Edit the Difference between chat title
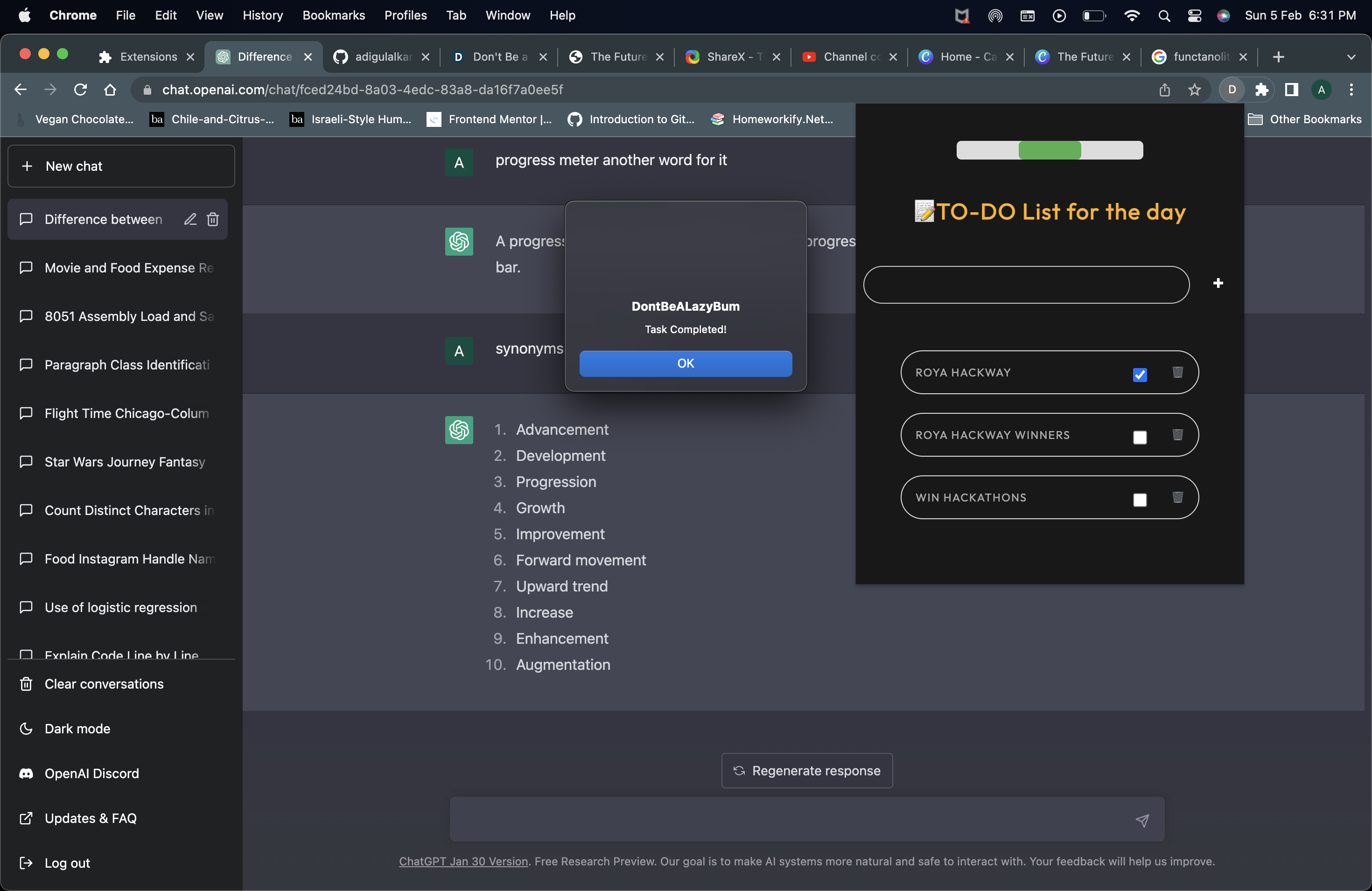The width and height of the screenshot is (1372, 891). coord(190,219)
